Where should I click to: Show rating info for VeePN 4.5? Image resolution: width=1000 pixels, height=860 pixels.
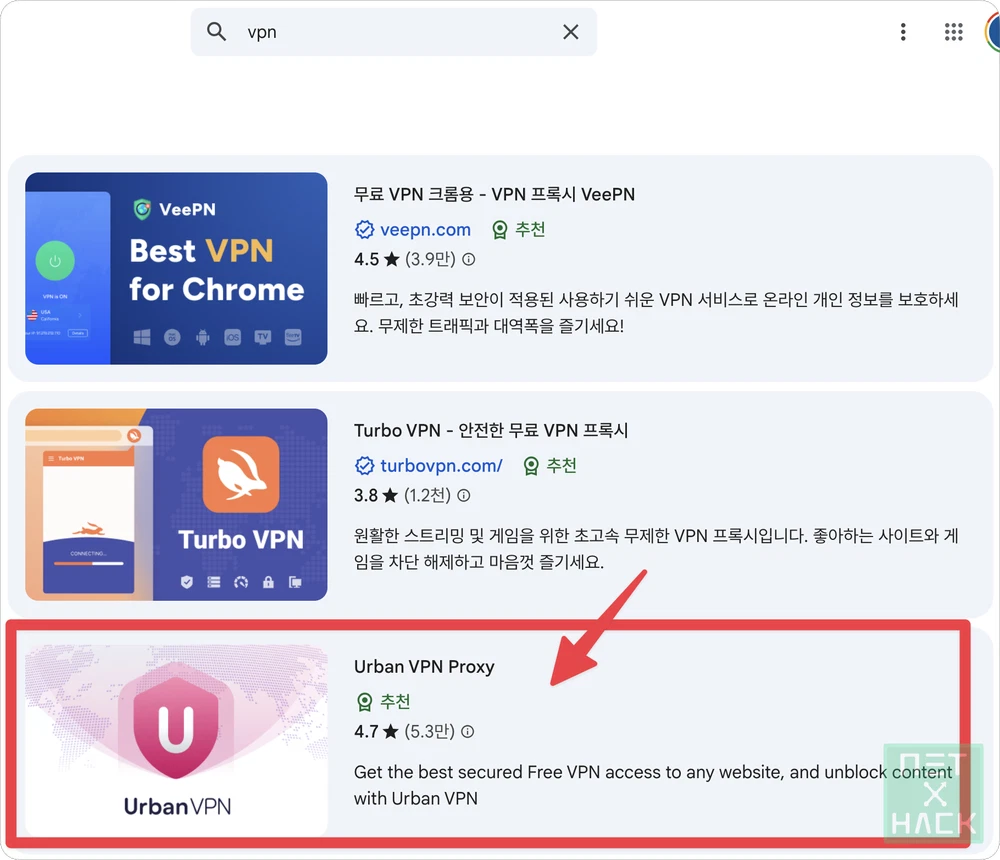[469, 259]
